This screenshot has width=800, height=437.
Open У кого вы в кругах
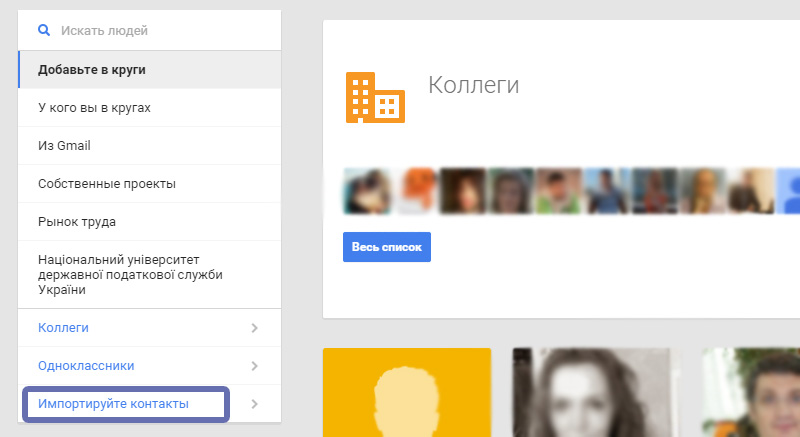pyautogui.click(x=149, y=108)
